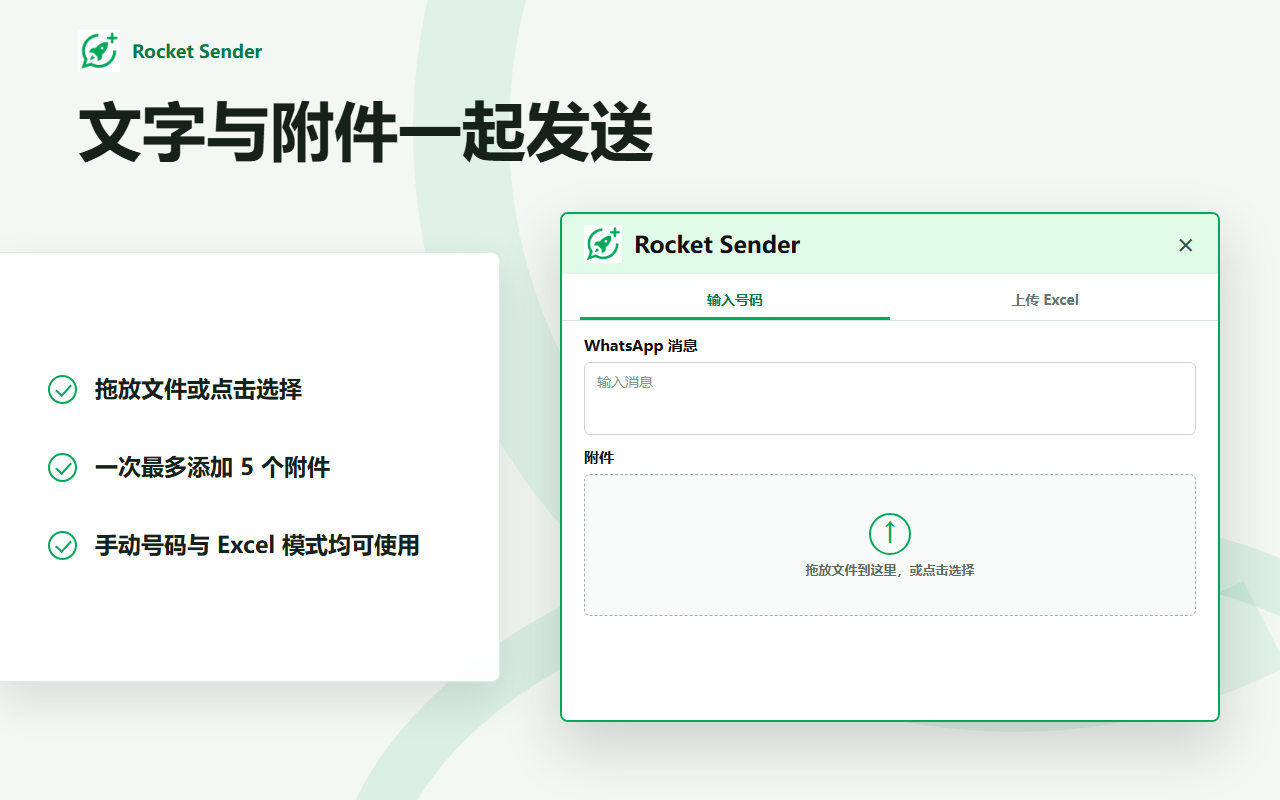Click the Rocket Sender title text in dialog
1280x800 pixels.
(x=717, y=245)
